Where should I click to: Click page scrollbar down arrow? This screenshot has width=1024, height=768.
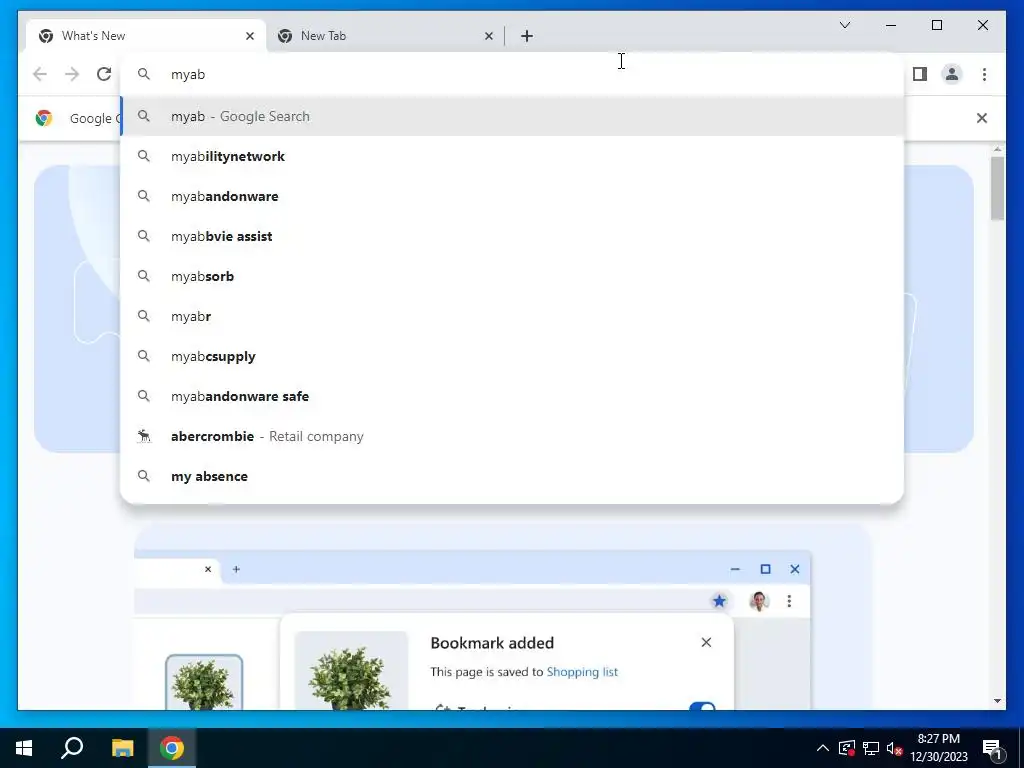(x=997, y=701)
